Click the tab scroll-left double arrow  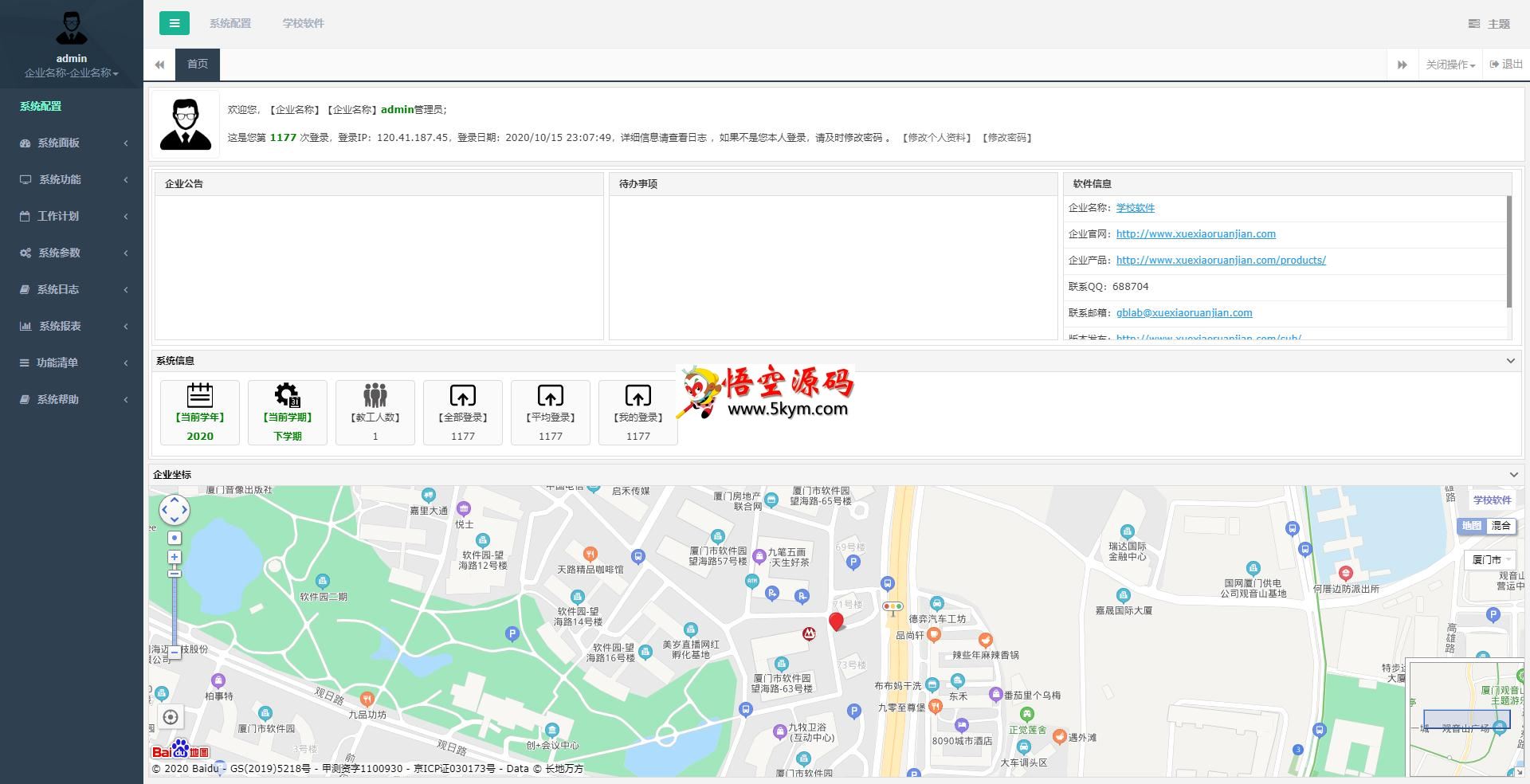coord(159,65)
